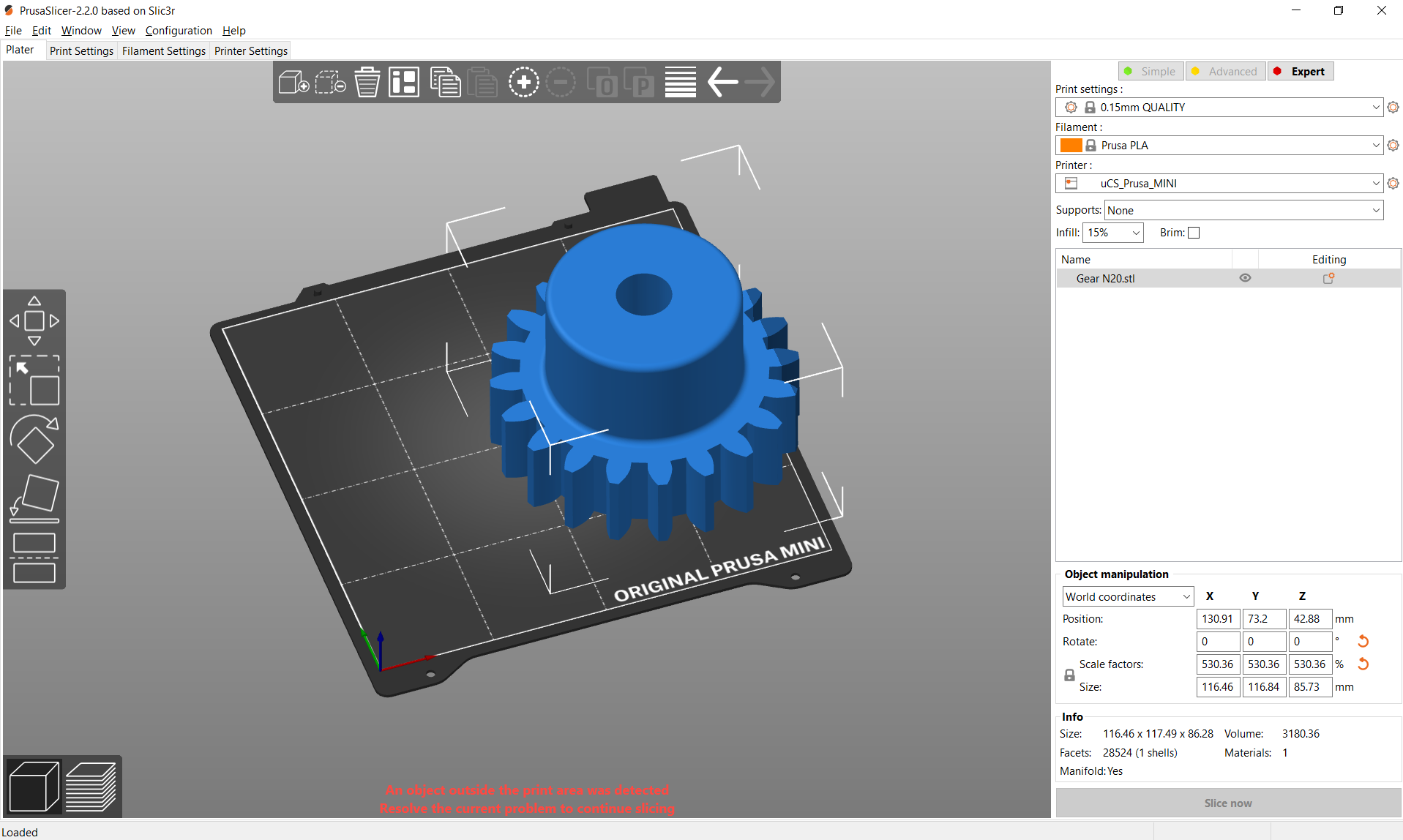The height and width of the screenshot is (840, 1403).
Task: Open the World coordinates dropdown
Action: [x=1128, y=597]
